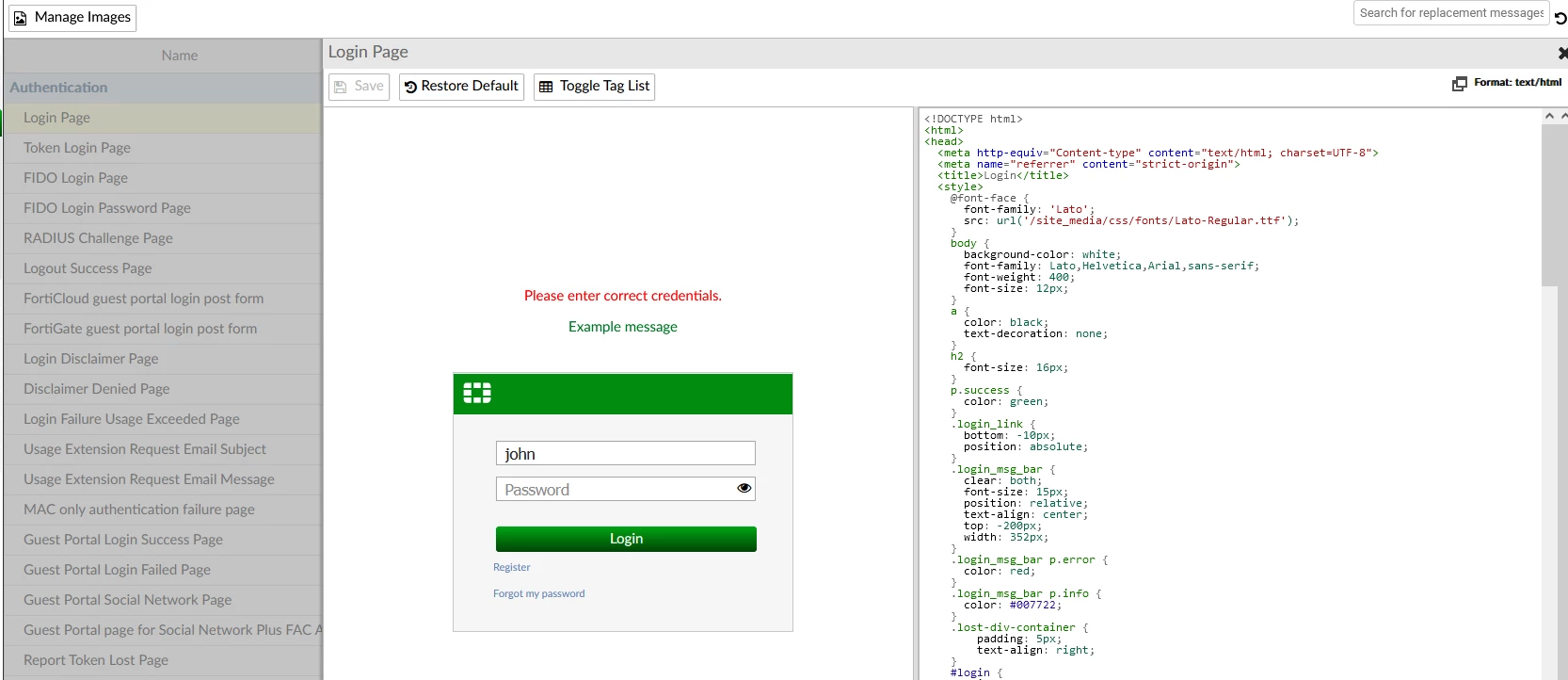Open Report Token Lost Page
Viewport: 1568px width, 680px height.
(x=163, y=660)
